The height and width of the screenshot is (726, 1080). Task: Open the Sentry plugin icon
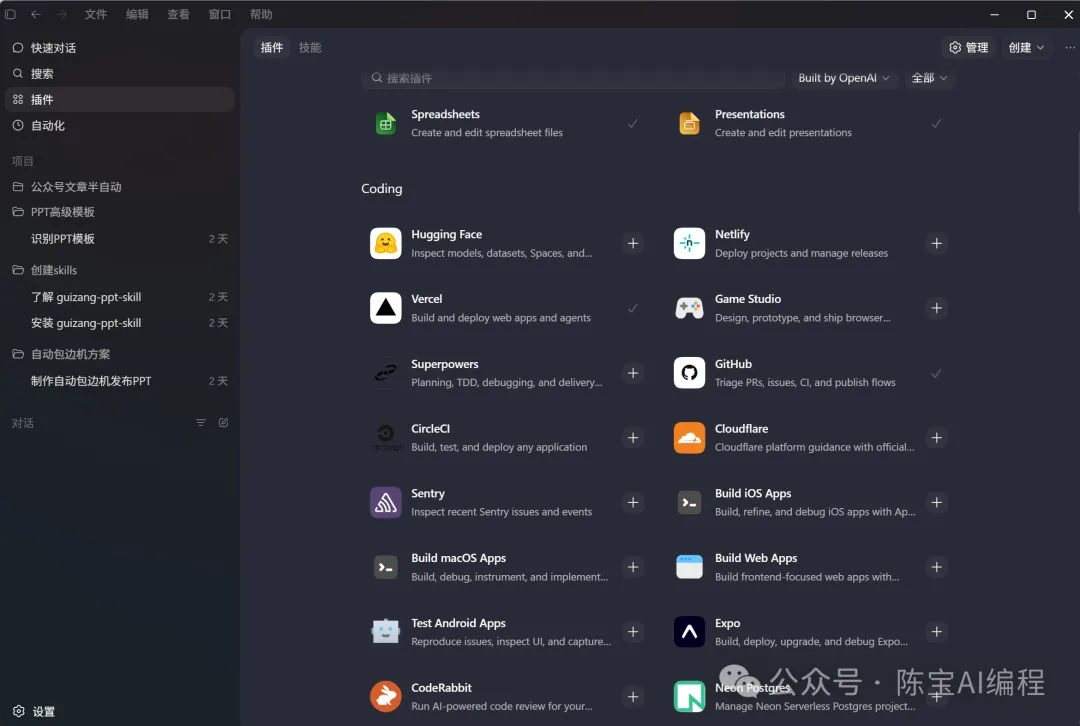click(x=386, y=502)
